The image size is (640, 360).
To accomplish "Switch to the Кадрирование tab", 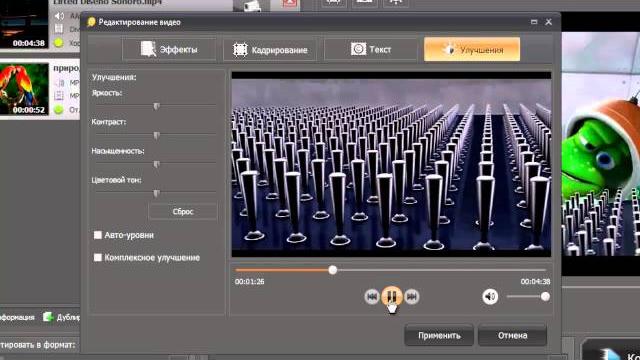I will 270,50.
